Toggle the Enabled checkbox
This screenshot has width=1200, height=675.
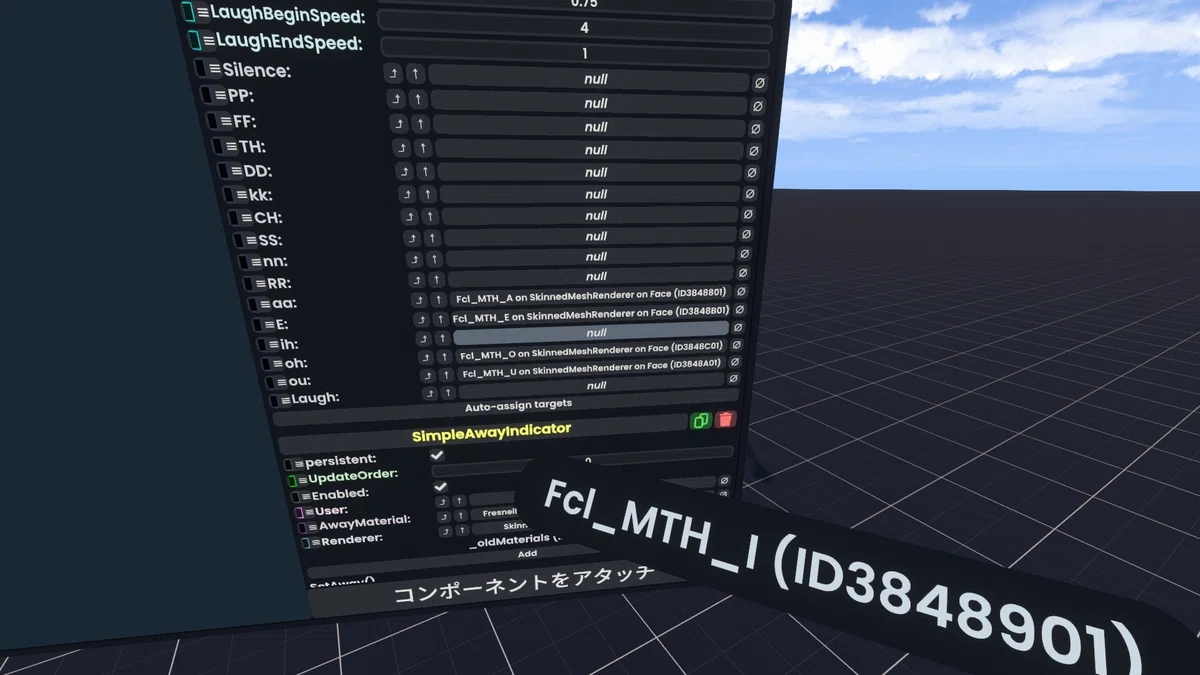click(440, 486)
